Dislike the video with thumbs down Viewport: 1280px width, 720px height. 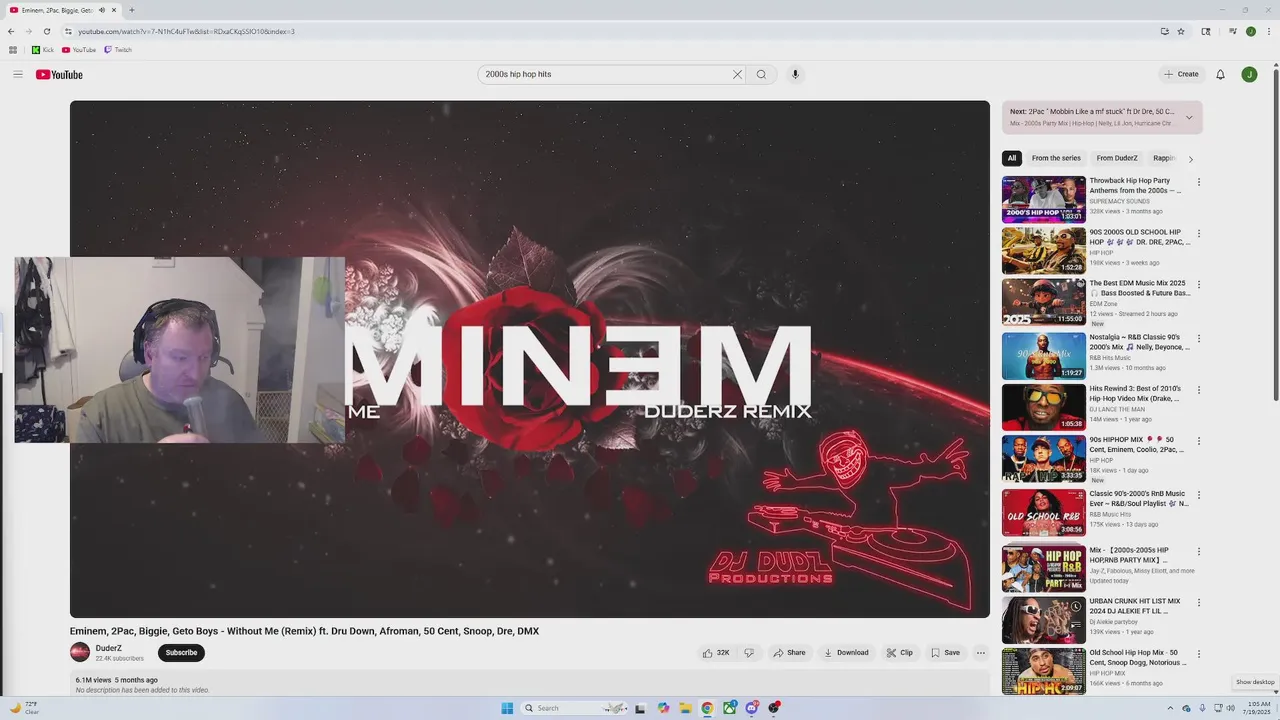coord(749,653)
